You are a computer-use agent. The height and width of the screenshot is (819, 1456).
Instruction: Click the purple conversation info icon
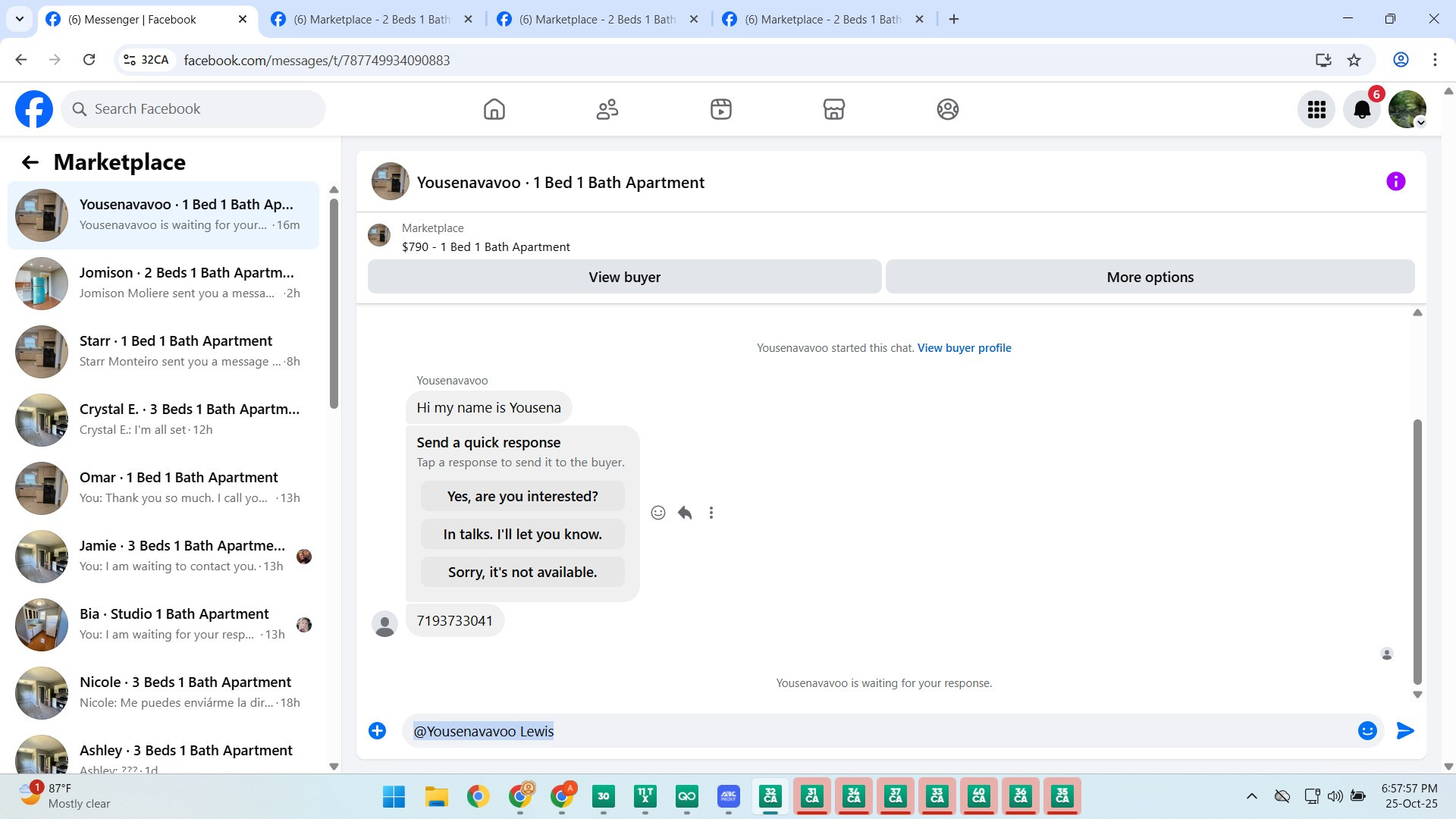[x=1395, y=181]
